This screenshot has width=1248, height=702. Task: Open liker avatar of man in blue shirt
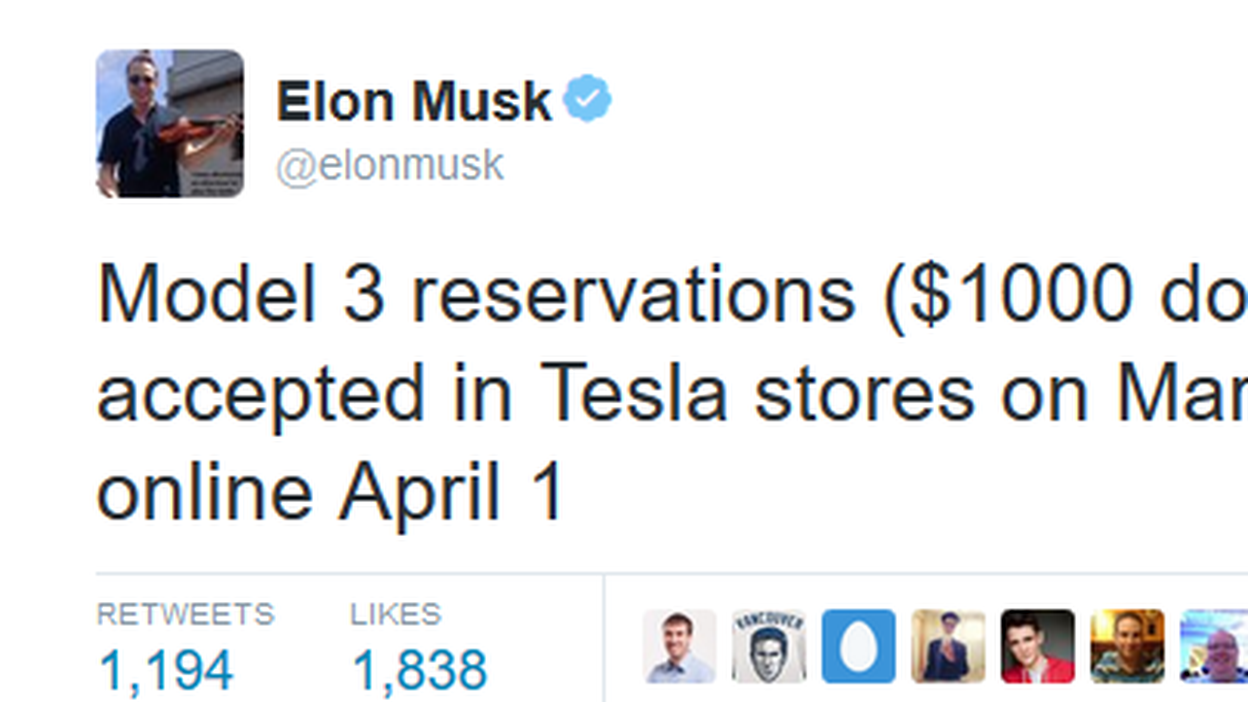(x=679, y=646)
